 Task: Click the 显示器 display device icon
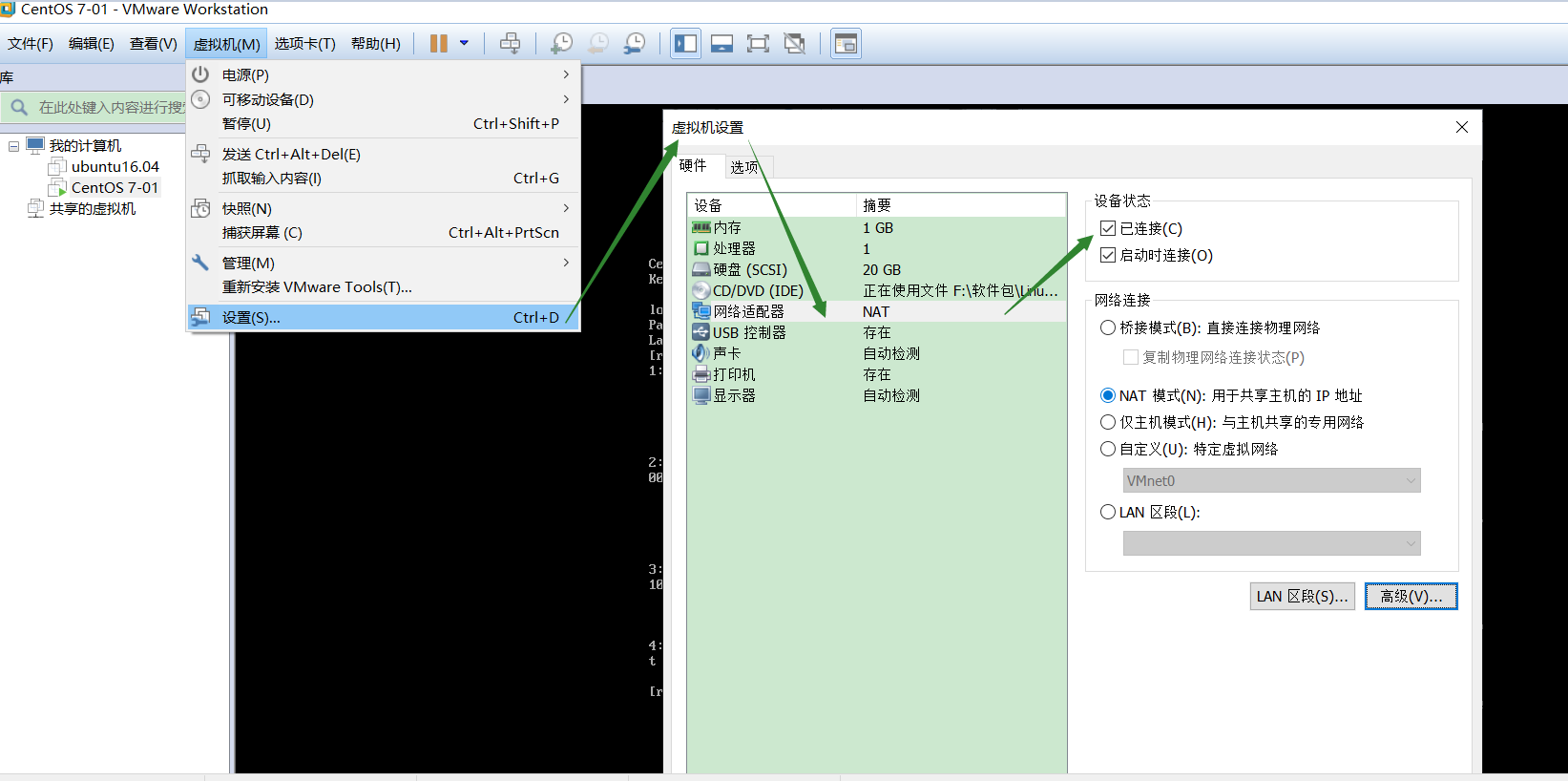click(x=701, y=395)
